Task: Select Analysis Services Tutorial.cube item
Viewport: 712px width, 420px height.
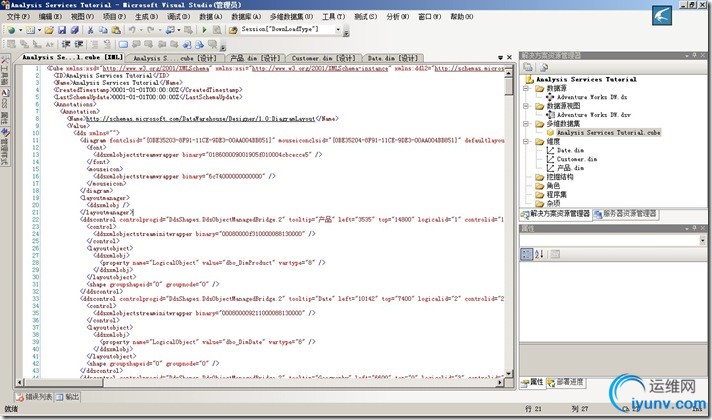Action: coord(608,133)
